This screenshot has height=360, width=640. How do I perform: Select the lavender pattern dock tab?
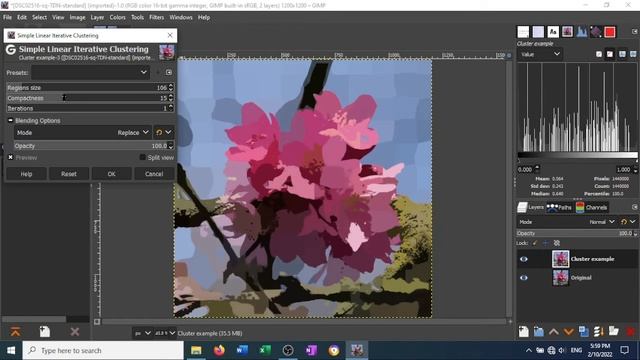pos(538,32)
